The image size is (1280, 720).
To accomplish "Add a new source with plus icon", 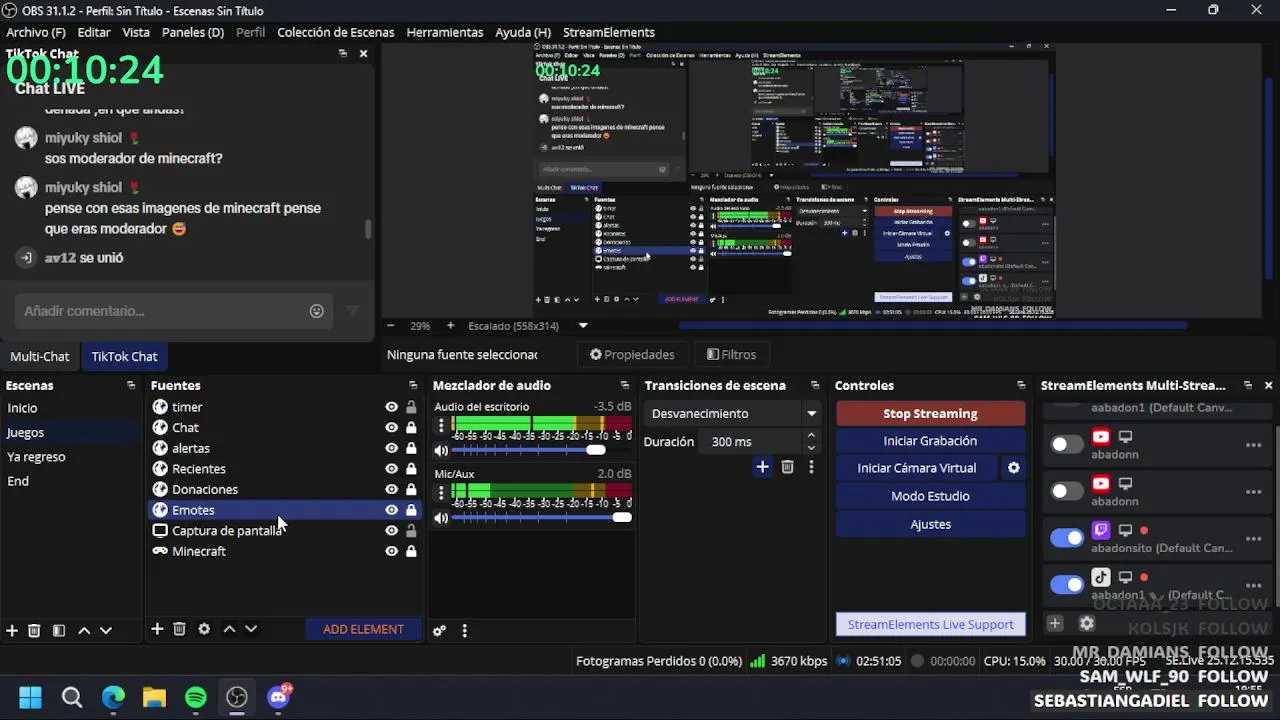I will point(157,629).
